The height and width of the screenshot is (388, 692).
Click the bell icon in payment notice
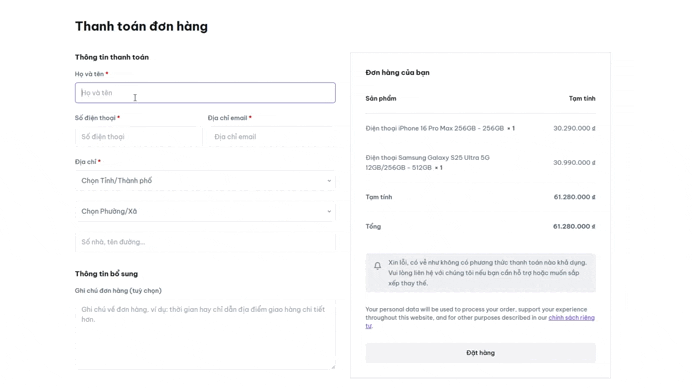pos(377,266)
